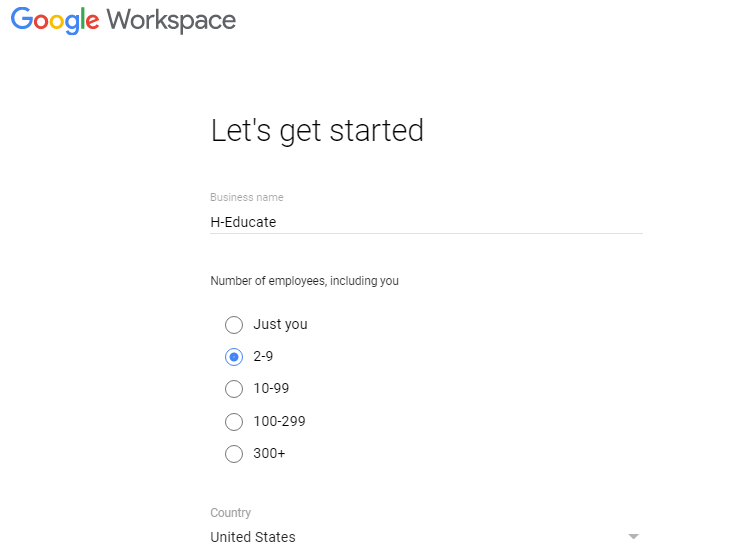
Task: Click the '300+' option label text
Action: 269,454
